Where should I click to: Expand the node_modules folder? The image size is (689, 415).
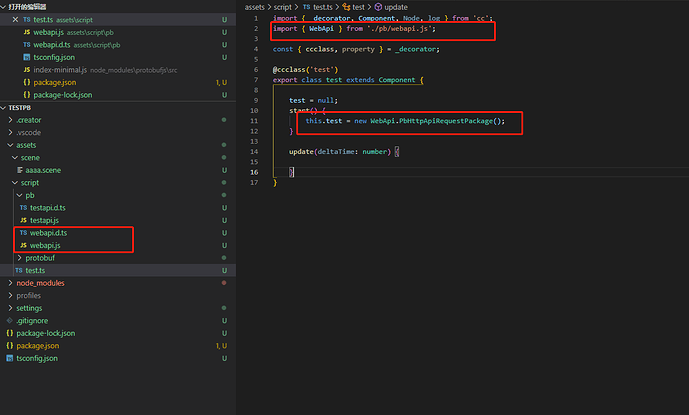[x=39, y=283]
